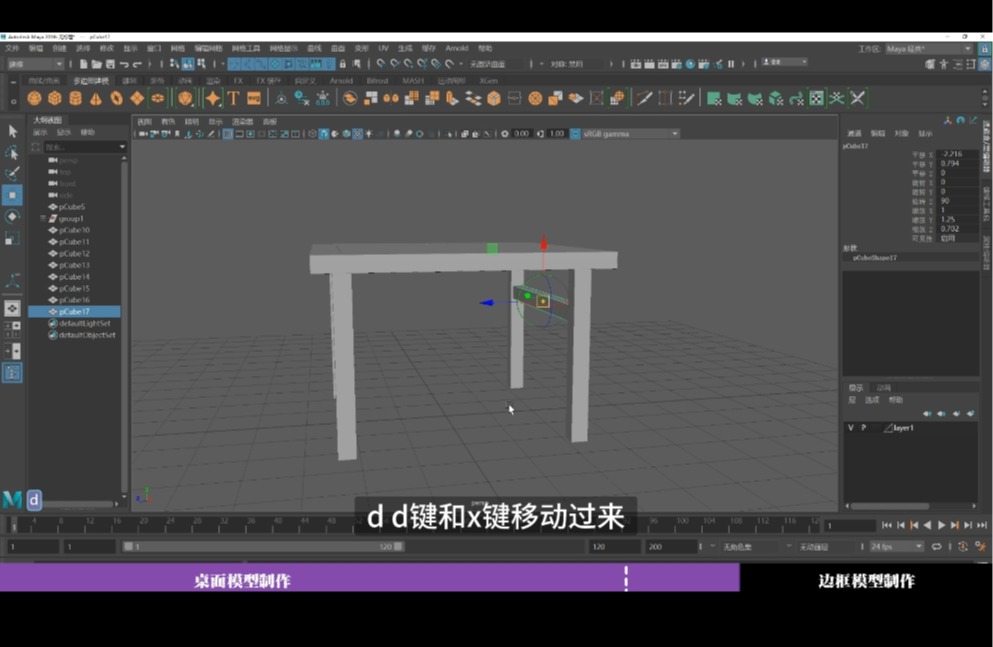993x647 pixels.
Task: Switch to the Arnold shelf tab
Action: tap(343, 80)
